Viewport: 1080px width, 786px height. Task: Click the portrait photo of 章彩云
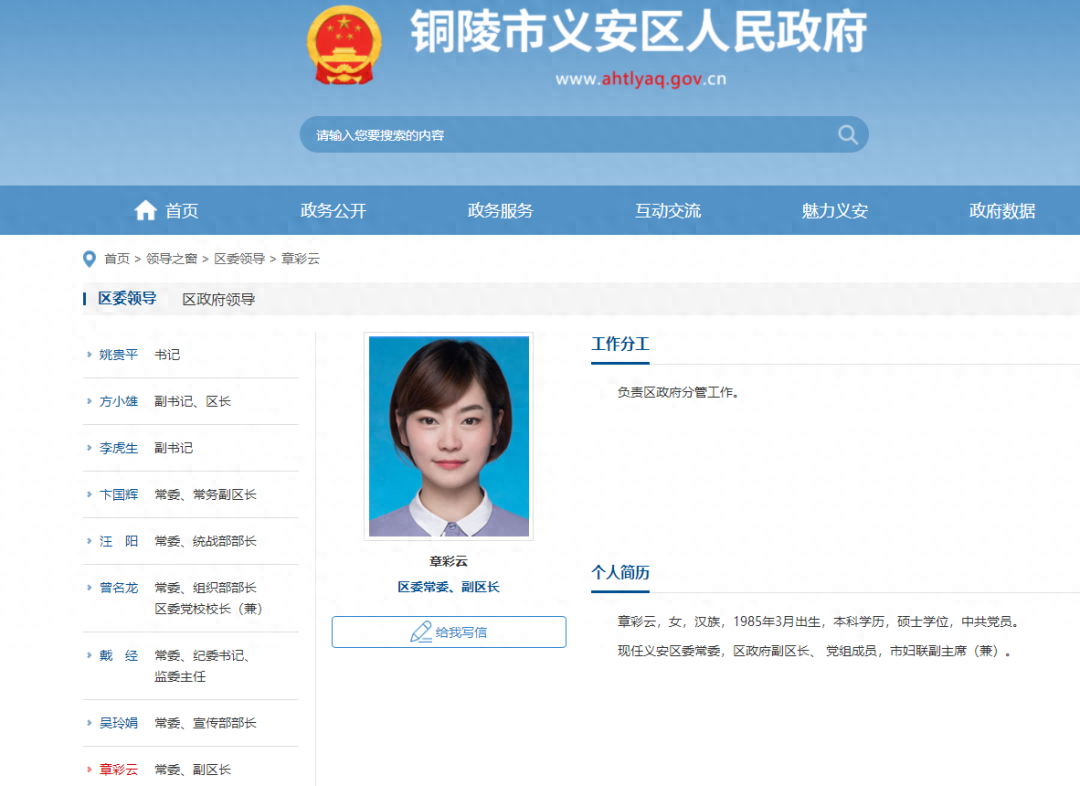[448, 436]
